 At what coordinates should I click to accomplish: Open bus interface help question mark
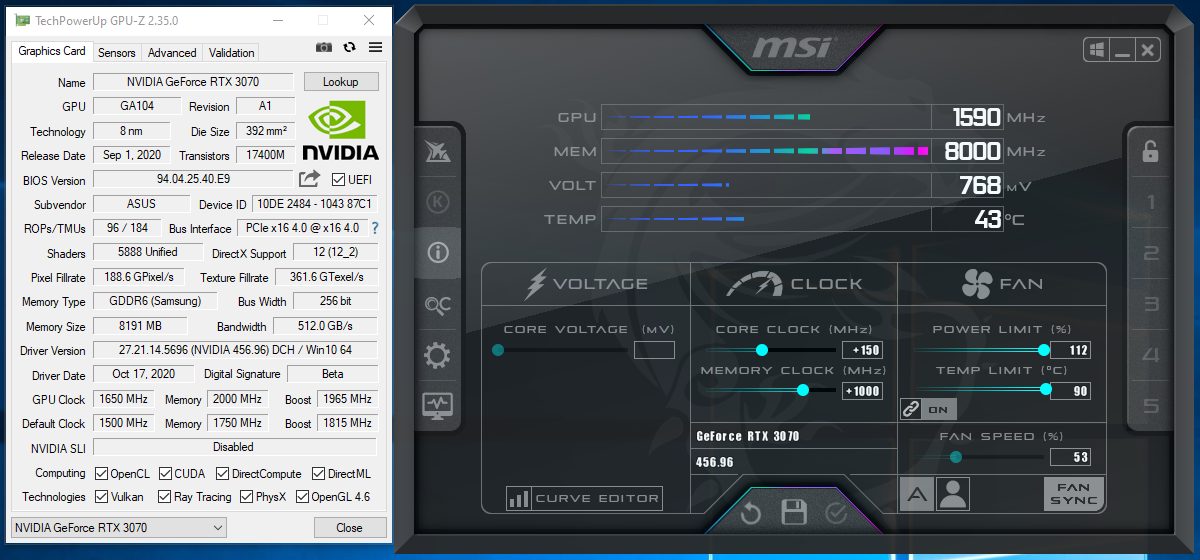coord(376,228)
